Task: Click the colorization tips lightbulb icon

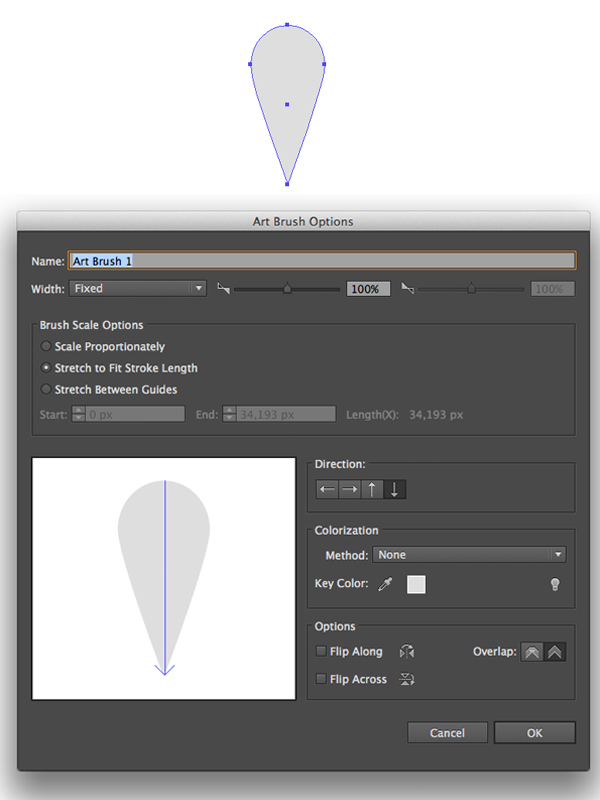Action: tap(555, 585)
